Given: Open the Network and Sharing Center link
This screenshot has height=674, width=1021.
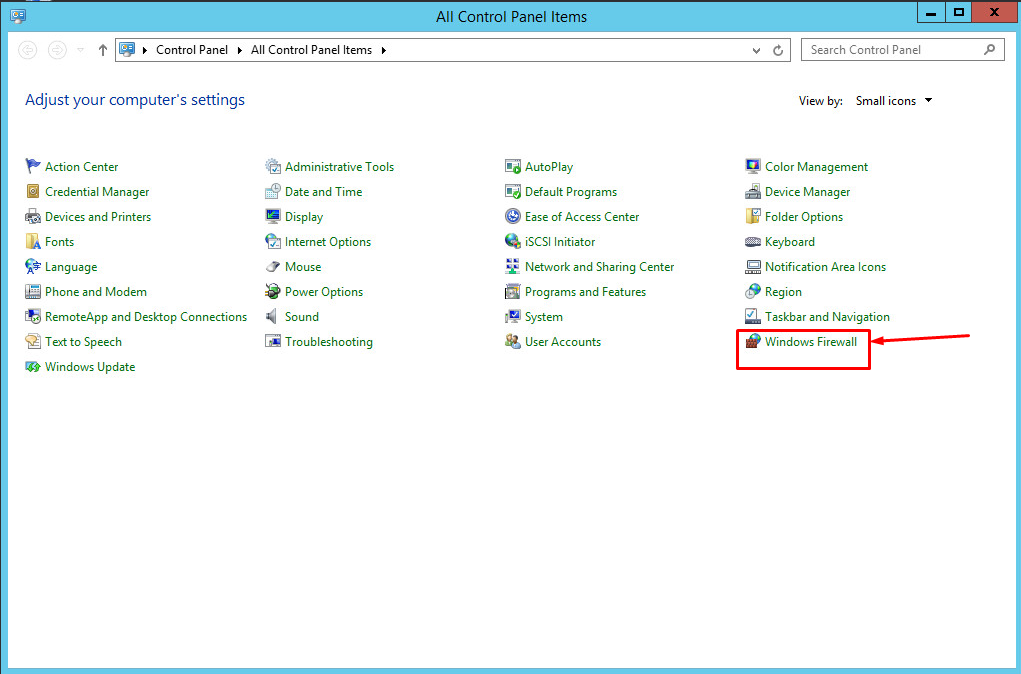Looking at the screenshot, I should coord(599,266).
